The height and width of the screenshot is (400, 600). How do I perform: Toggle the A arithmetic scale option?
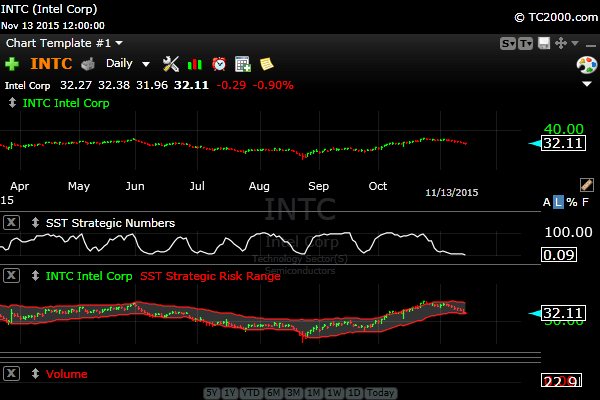[x=546, y=202]
